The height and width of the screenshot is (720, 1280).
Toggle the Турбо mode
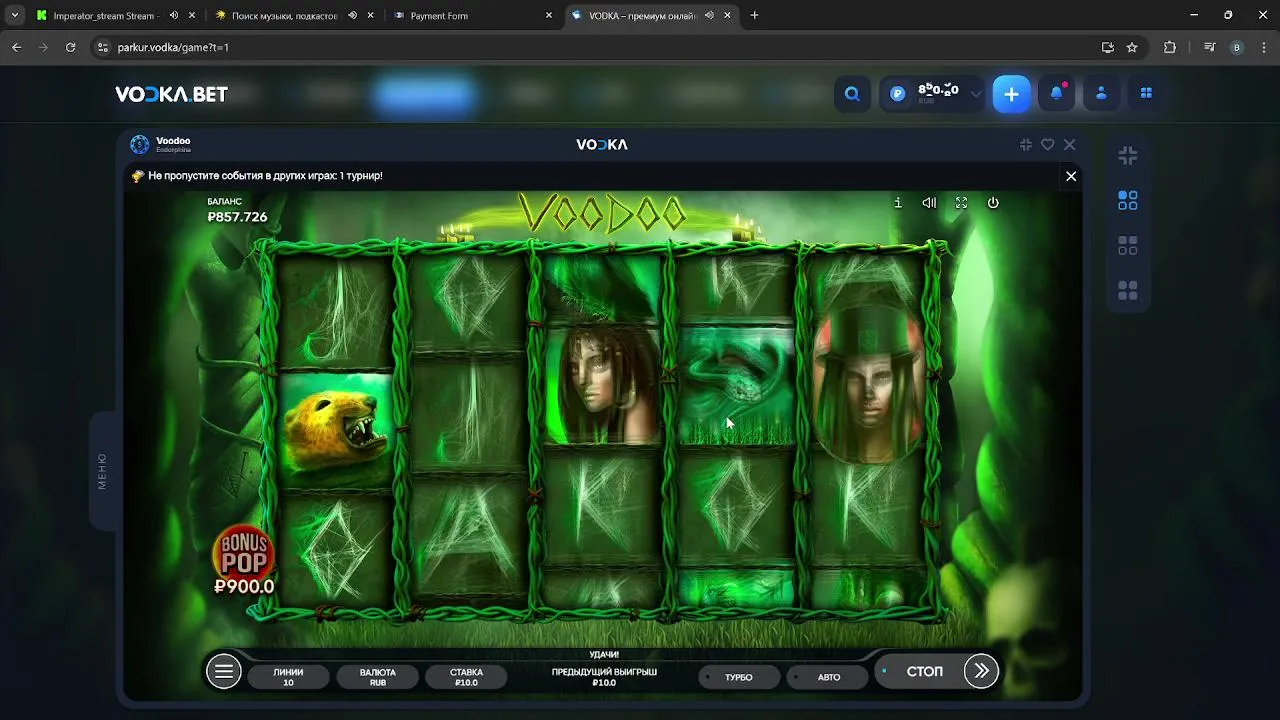click(739, 677)
